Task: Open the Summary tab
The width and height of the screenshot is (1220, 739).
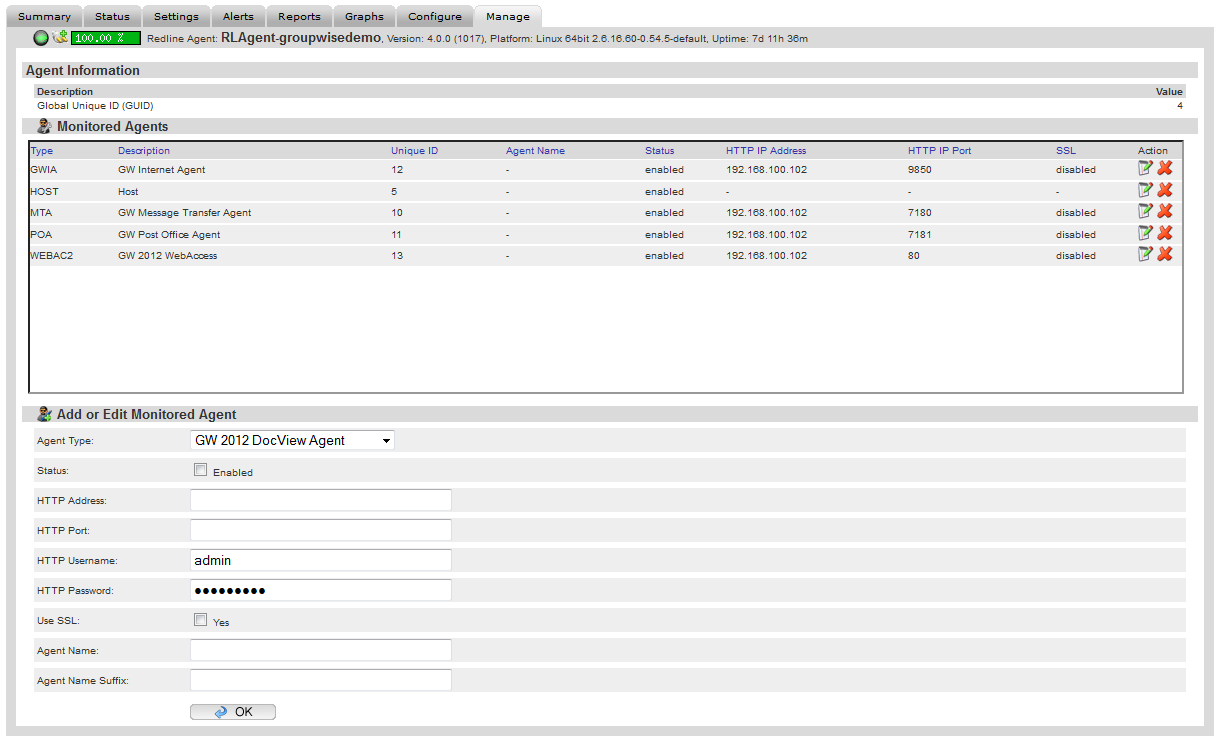Action: pos(45,16)
